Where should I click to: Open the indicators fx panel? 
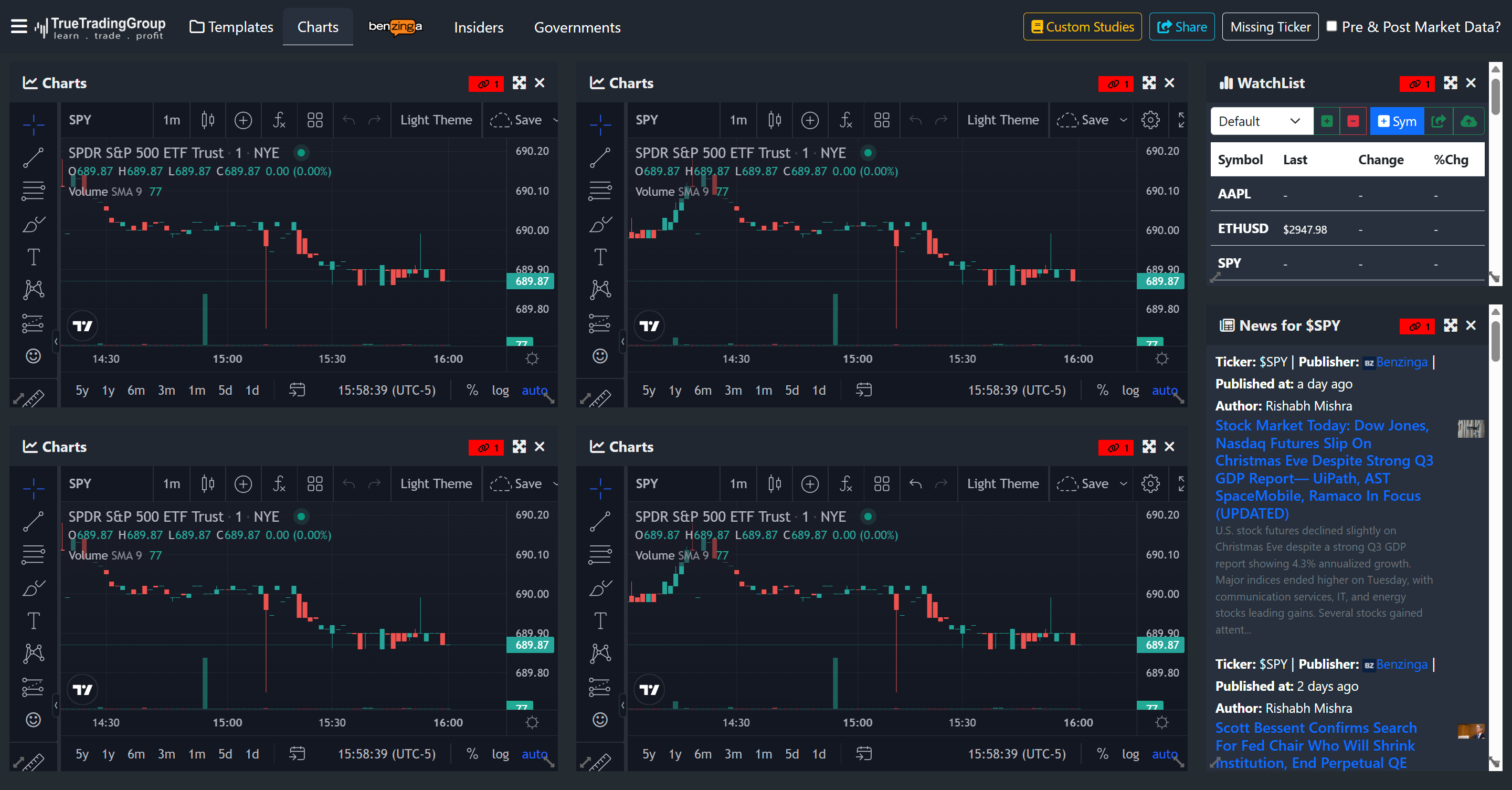pyautogui.click(x=278, y=120)
